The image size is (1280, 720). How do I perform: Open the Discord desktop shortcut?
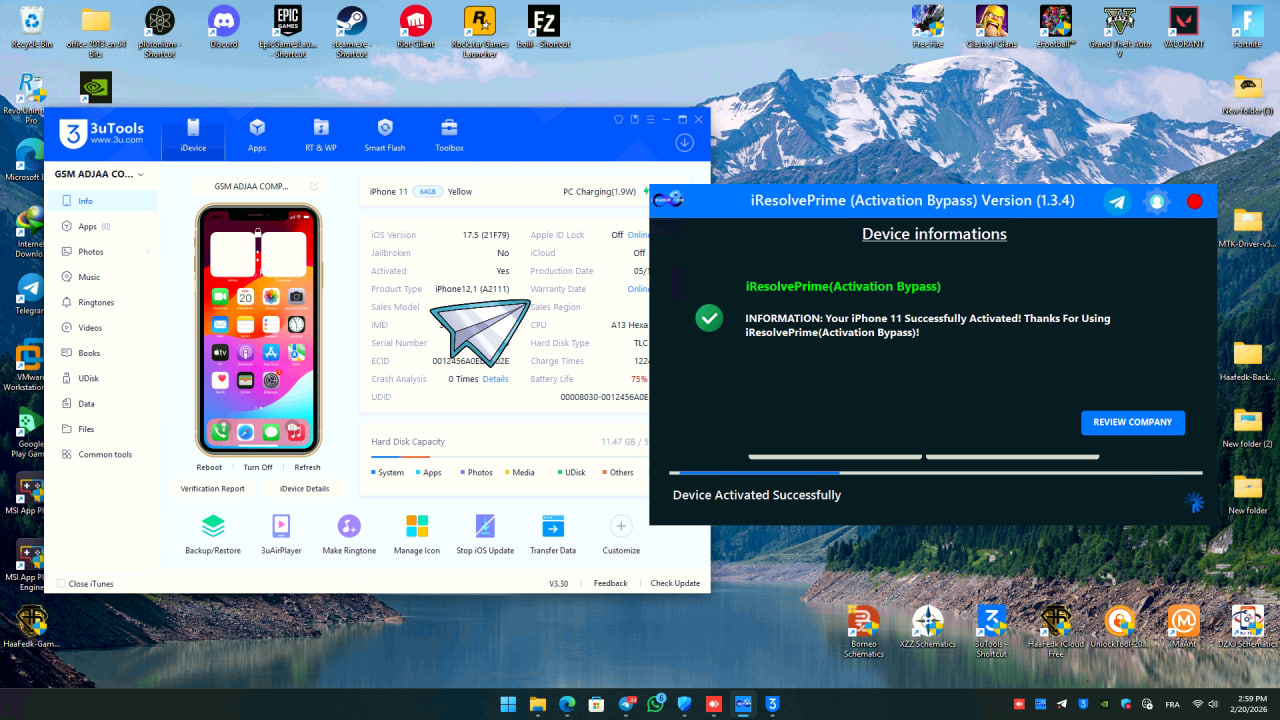click(x=223, y=27)
